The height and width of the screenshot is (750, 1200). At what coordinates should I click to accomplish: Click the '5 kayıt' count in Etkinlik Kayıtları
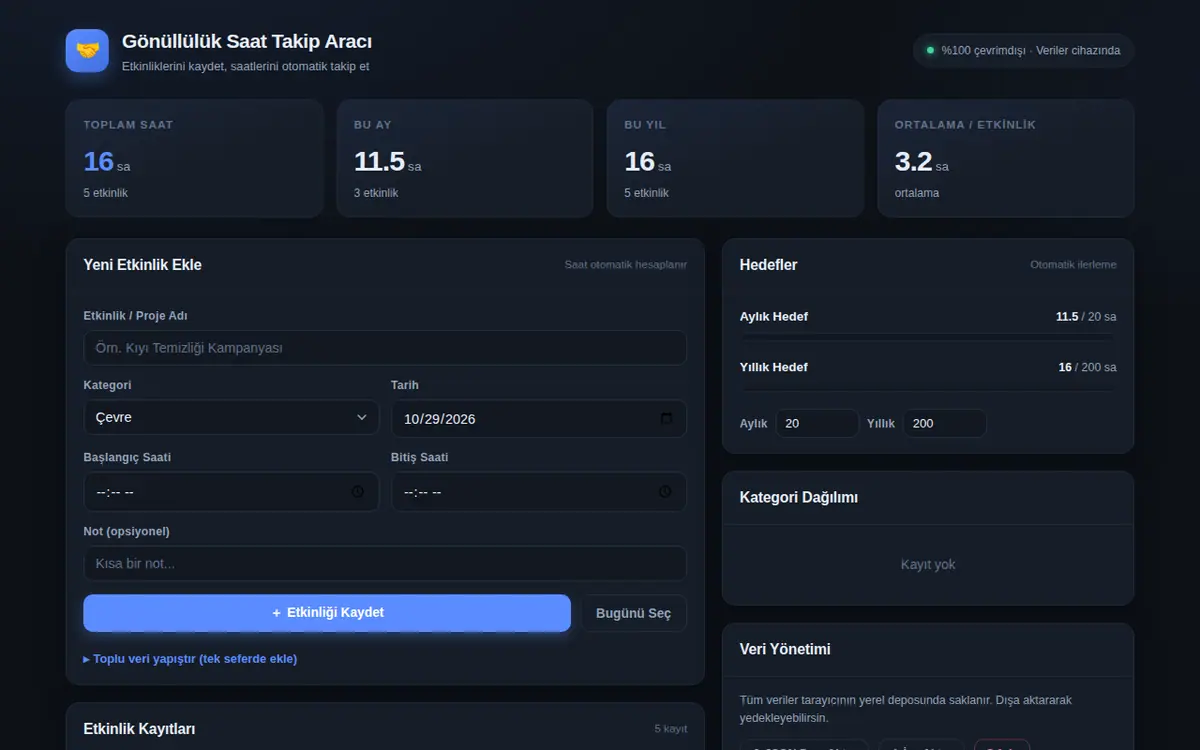tap(671, 729)
